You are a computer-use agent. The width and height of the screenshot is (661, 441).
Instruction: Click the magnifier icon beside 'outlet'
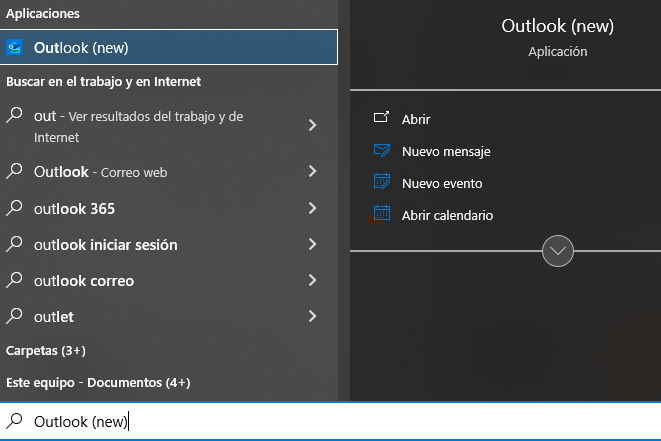(14, 316)
